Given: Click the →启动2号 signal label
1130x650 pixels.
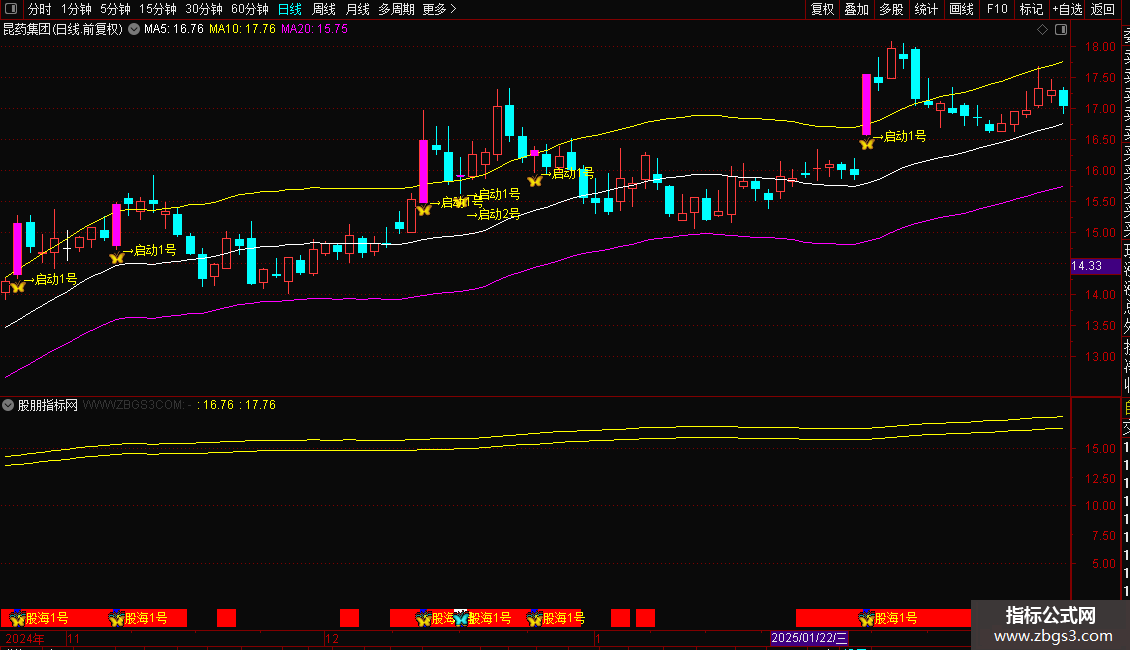Looking at the screenshot, I should coord(493,214).
